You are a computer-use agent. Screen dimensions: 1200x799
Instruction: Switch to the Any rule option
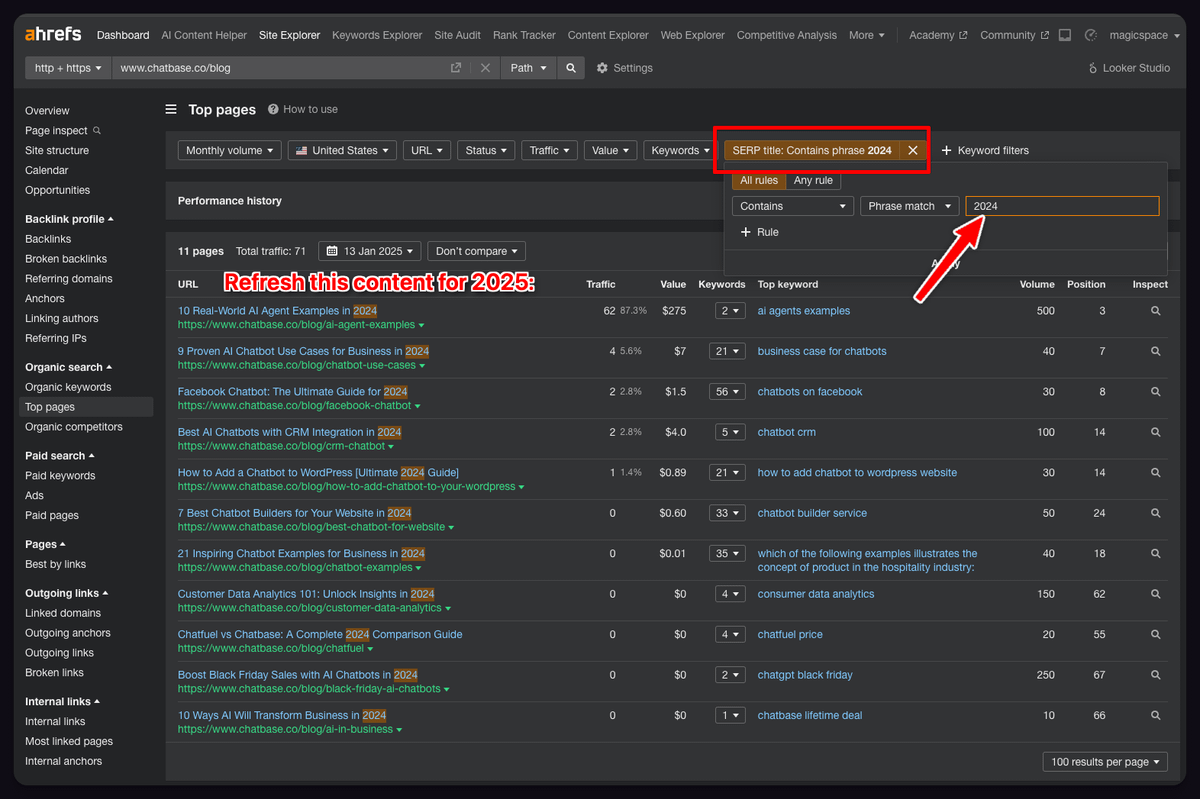tap(813, 181)
